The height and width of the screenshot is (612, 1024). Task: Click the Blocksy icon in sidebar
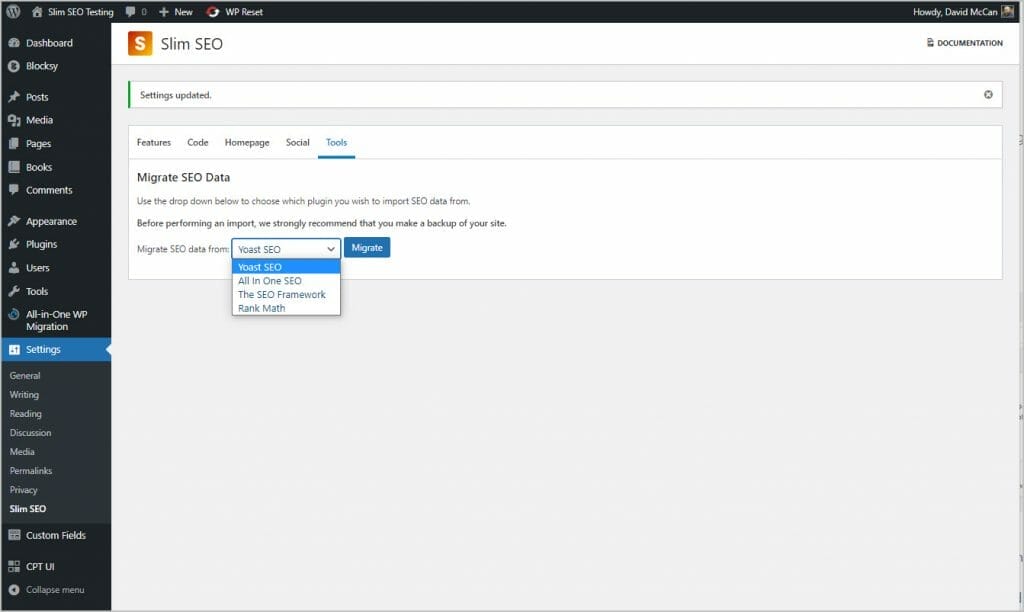click(x=14, y=66)
